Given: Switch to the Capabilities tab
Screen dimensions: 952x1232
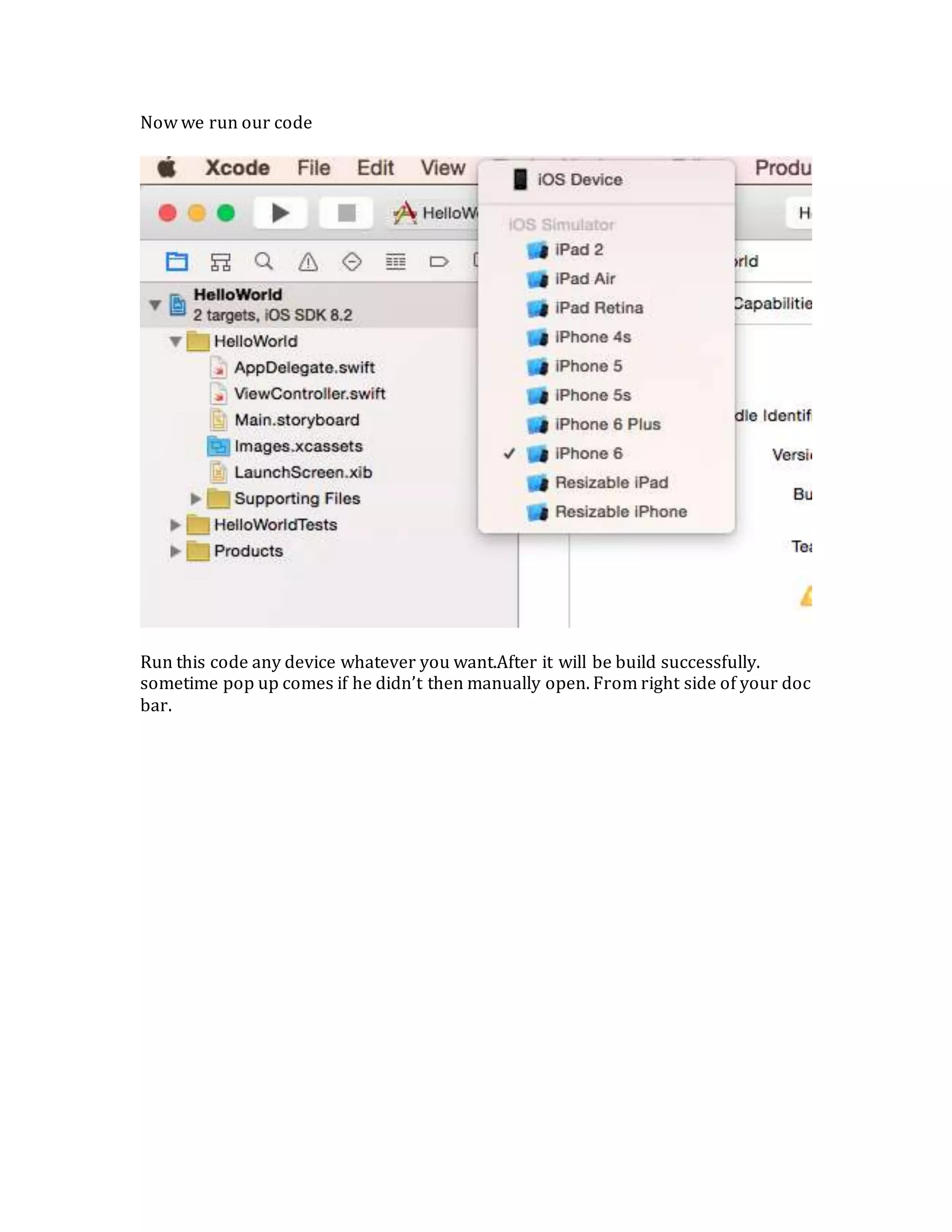Looking at the screenshot, I should pyautogui.click(x=773, y=304).
